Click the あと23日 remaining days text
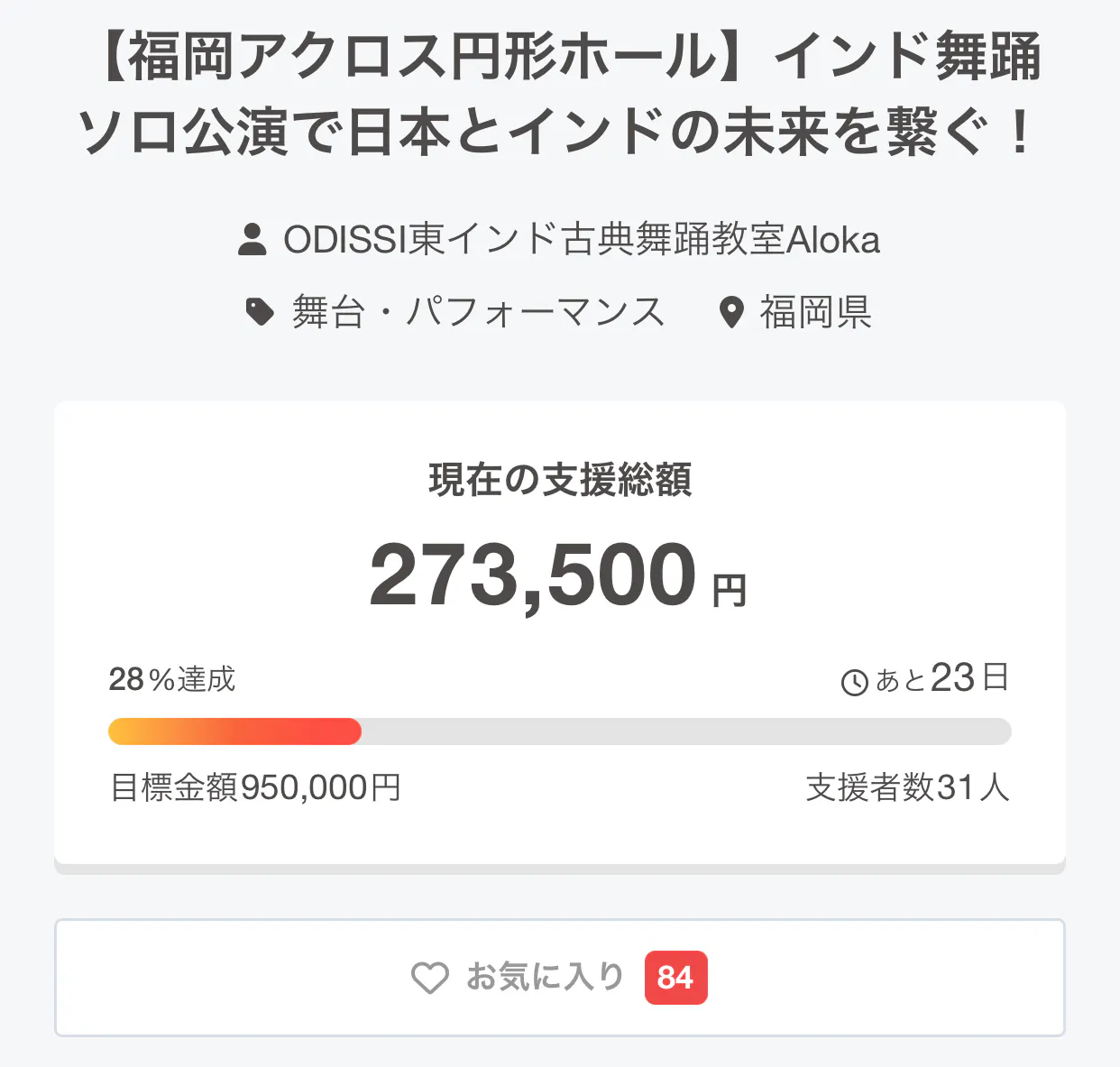 (941, 678)
